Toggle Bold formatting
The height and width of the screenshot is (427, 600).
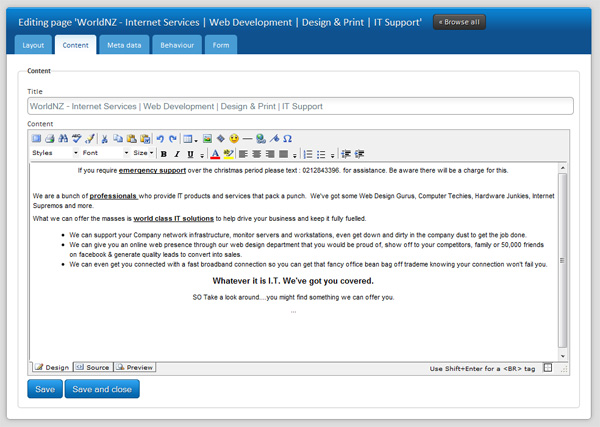pyautogui.click(x=164, y=154)
